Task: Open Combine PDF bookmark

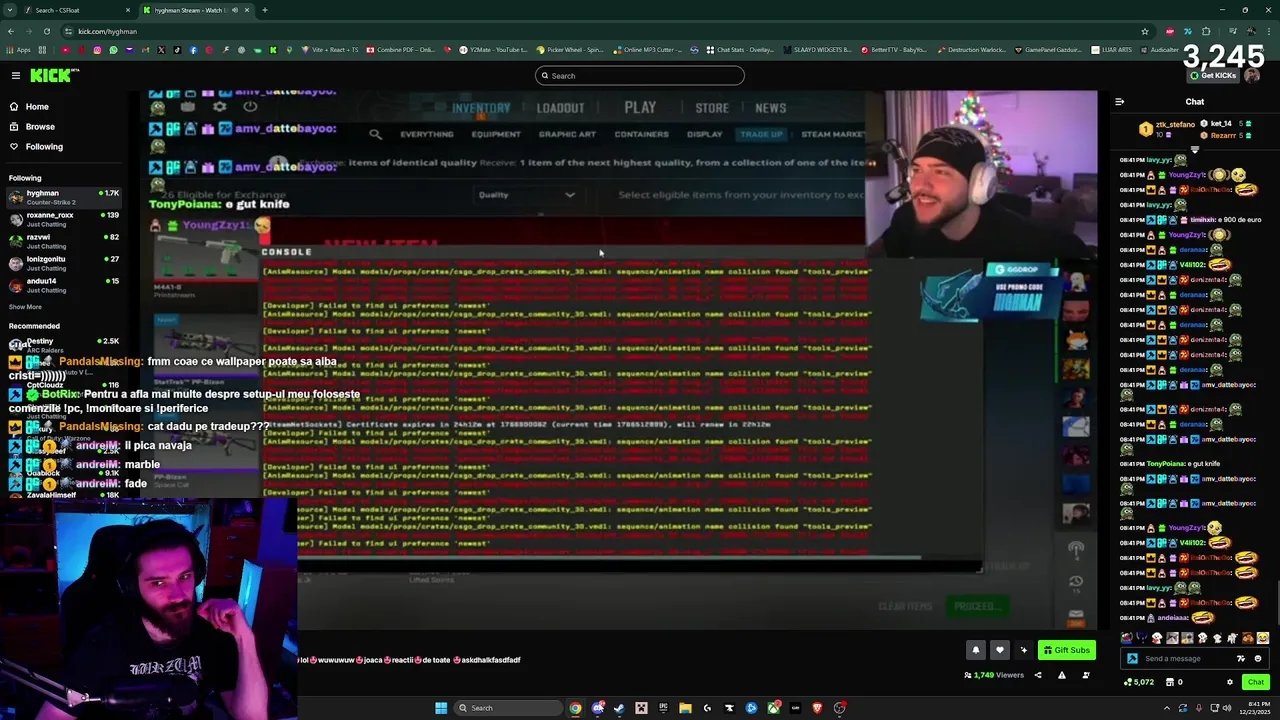Action: (x=401, y=50)
